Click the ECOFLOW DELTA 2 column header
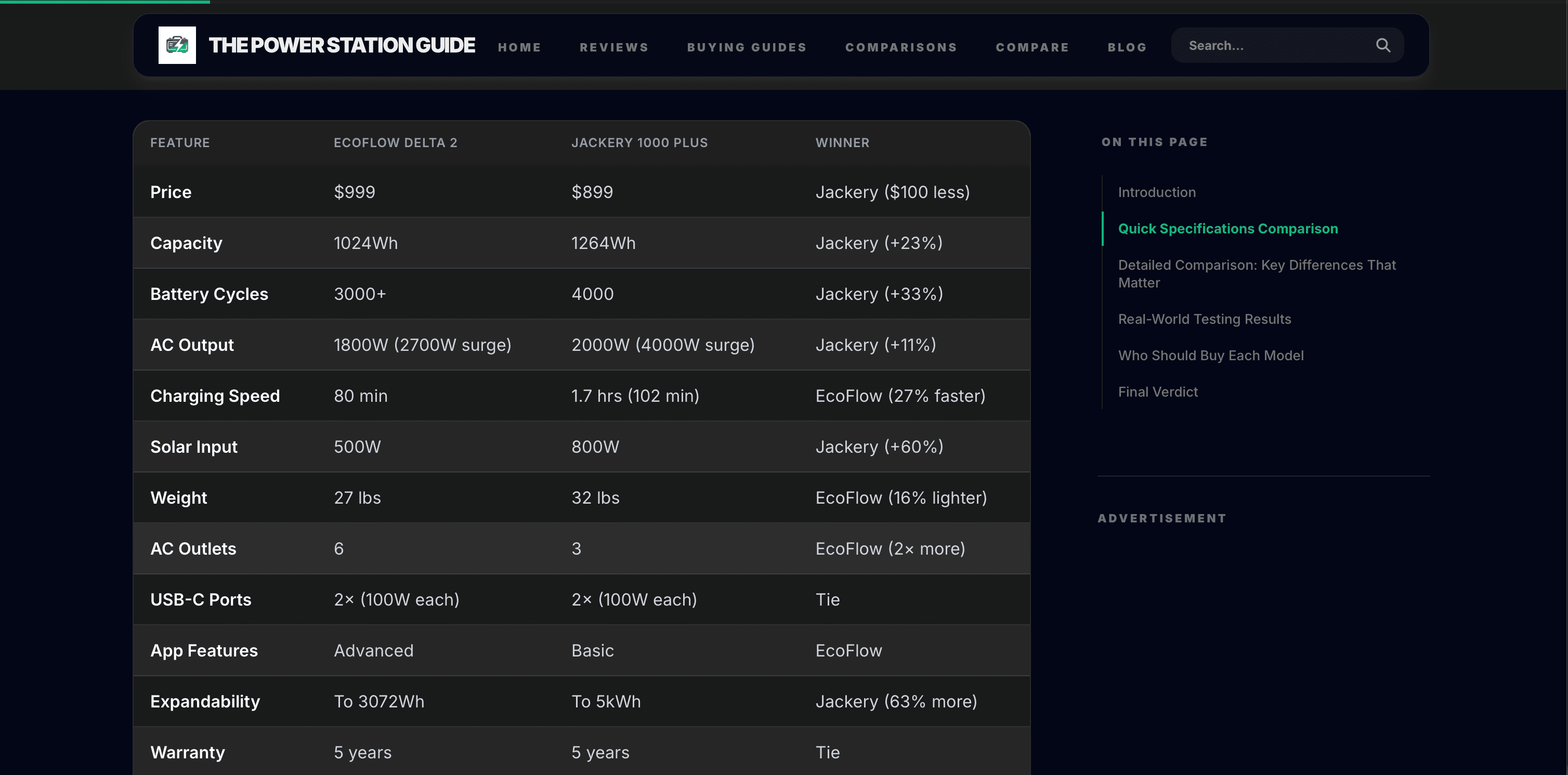The image size is (1568, 775). [396, 142]
